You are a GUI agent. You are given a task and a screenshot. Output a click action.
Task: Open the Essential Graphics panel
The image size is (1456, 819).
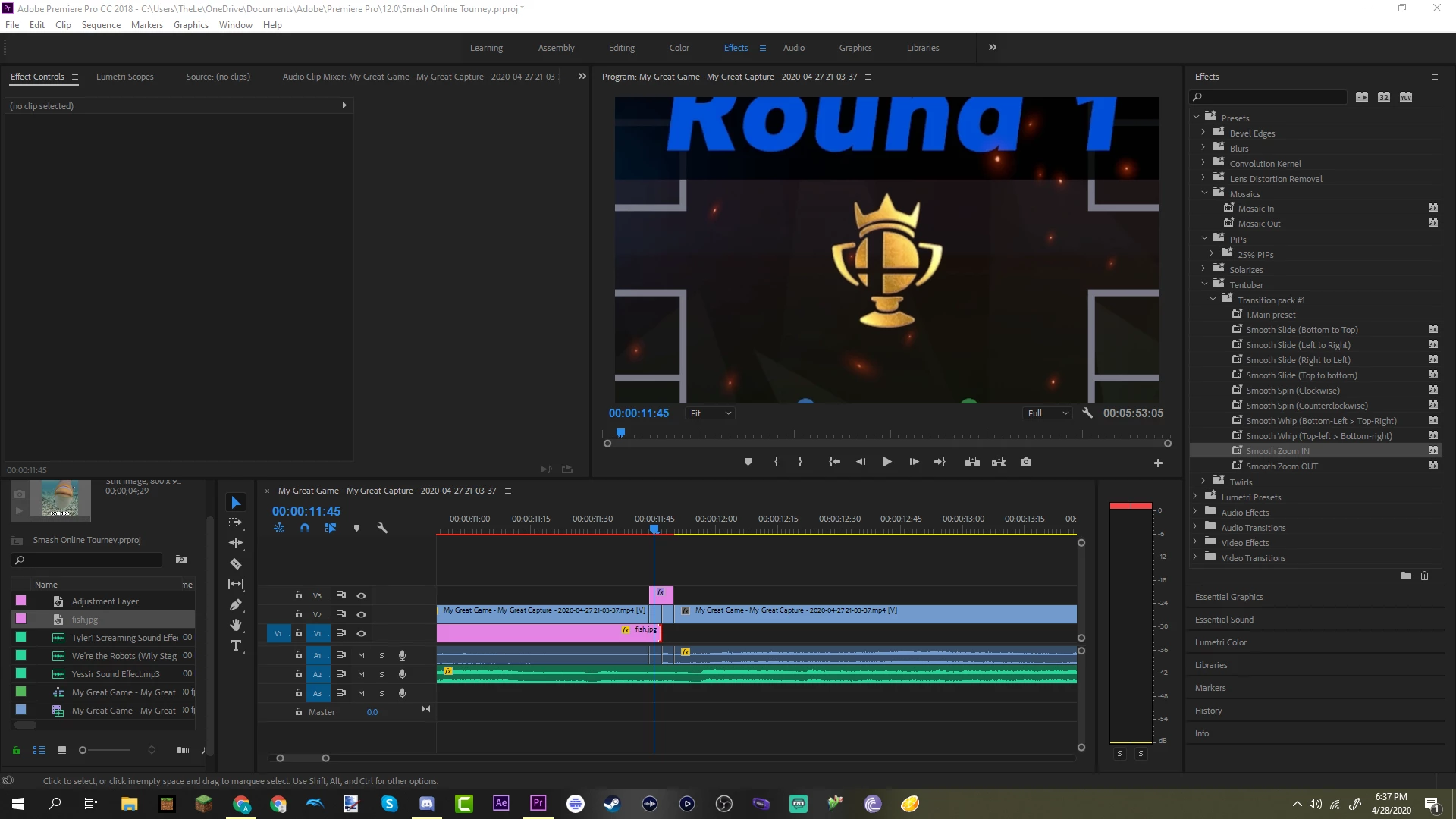pyautogui.click(x=1228, y=597)
